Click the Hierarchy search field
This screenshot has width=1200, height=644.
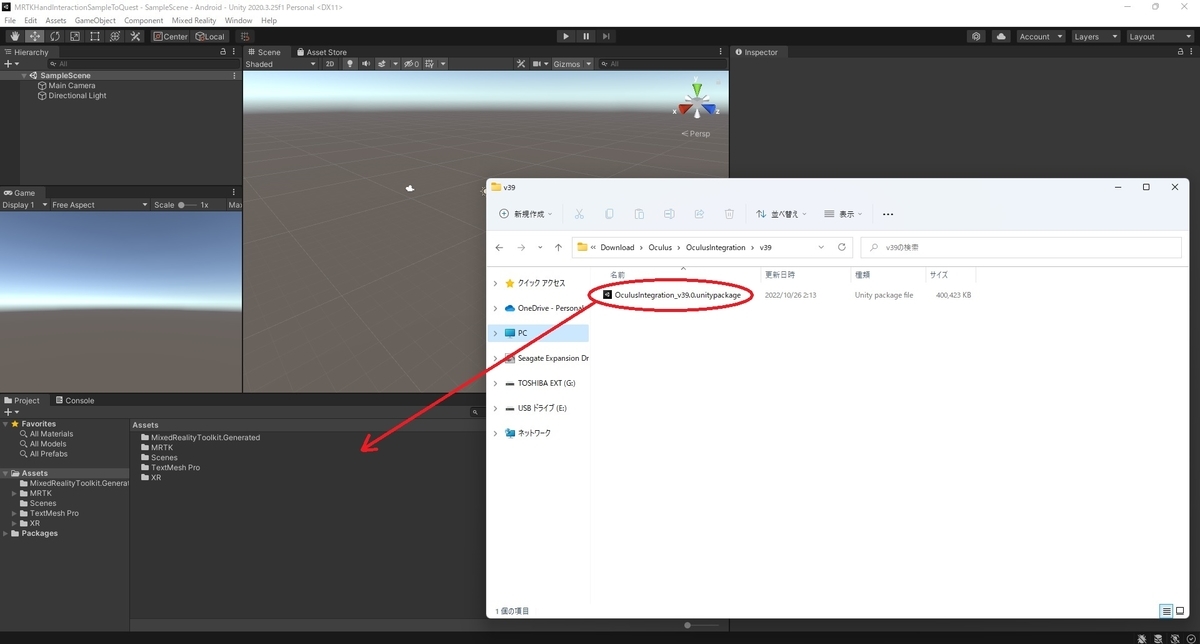coord(142,64)
